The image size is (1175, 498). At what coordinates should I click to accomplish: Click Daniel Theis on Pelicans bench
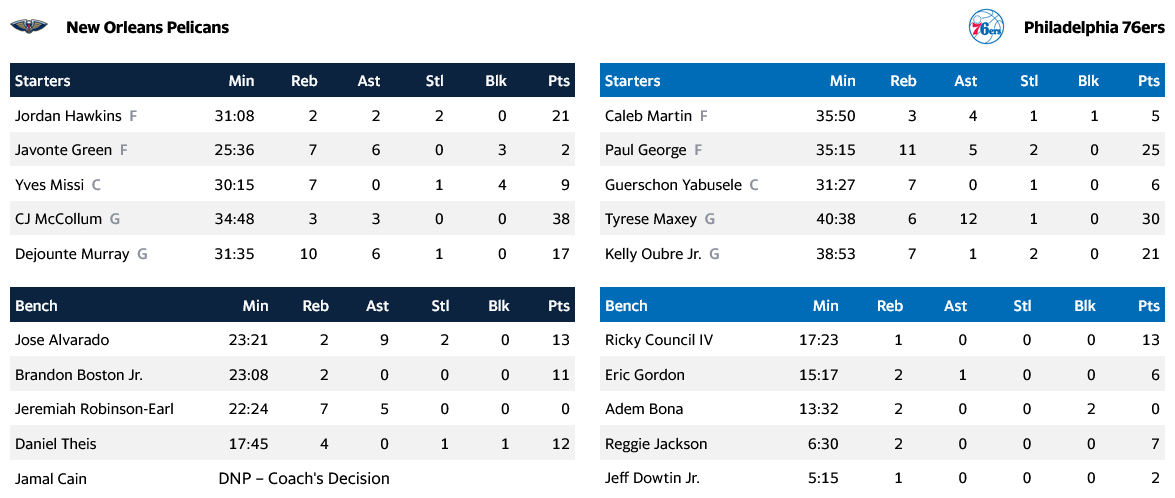click(56, 444)
